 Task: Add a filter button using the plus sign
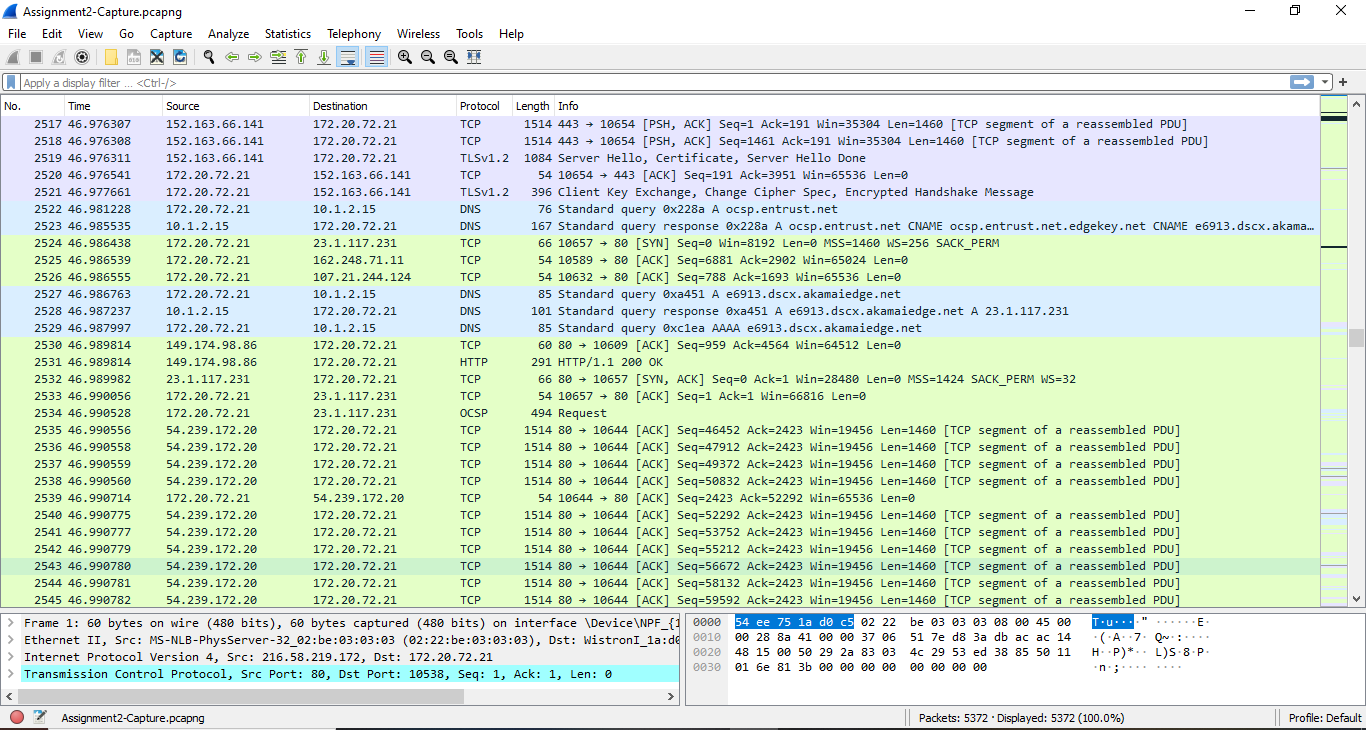pos(1343,82)
